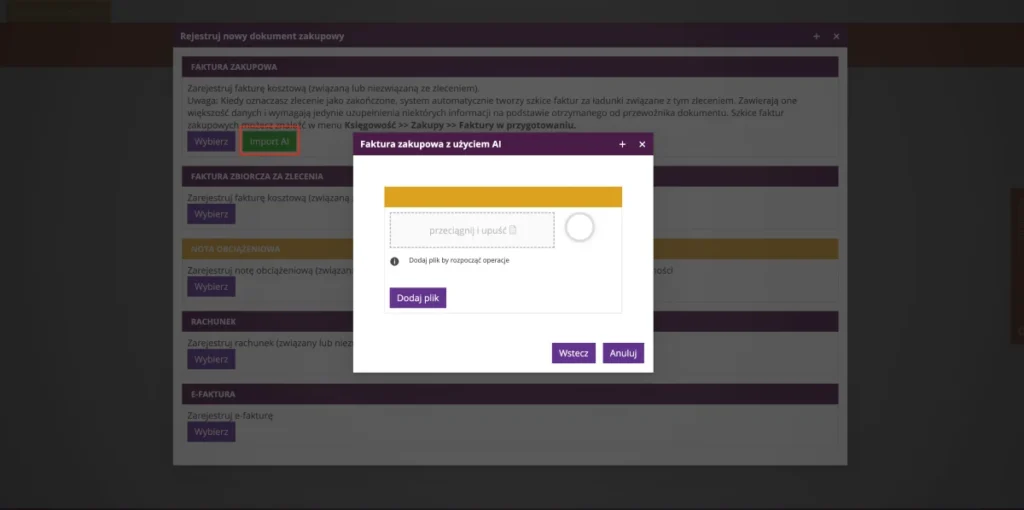Click the FAKTURA ZAKUPOWA section header

(510, 67)
